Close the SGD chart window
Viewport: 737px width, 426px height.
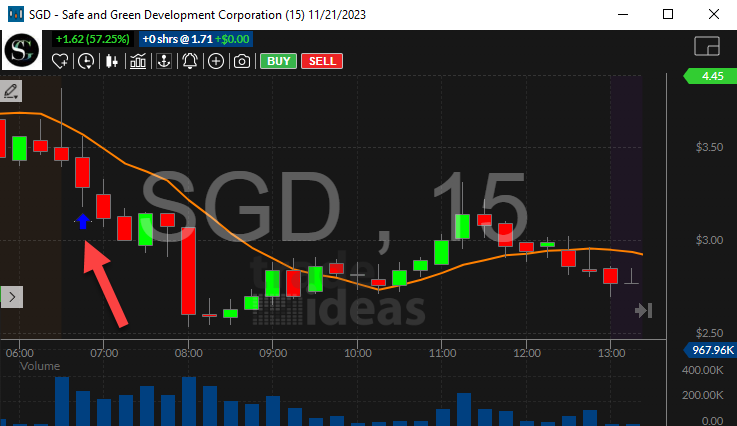[713, 14]
